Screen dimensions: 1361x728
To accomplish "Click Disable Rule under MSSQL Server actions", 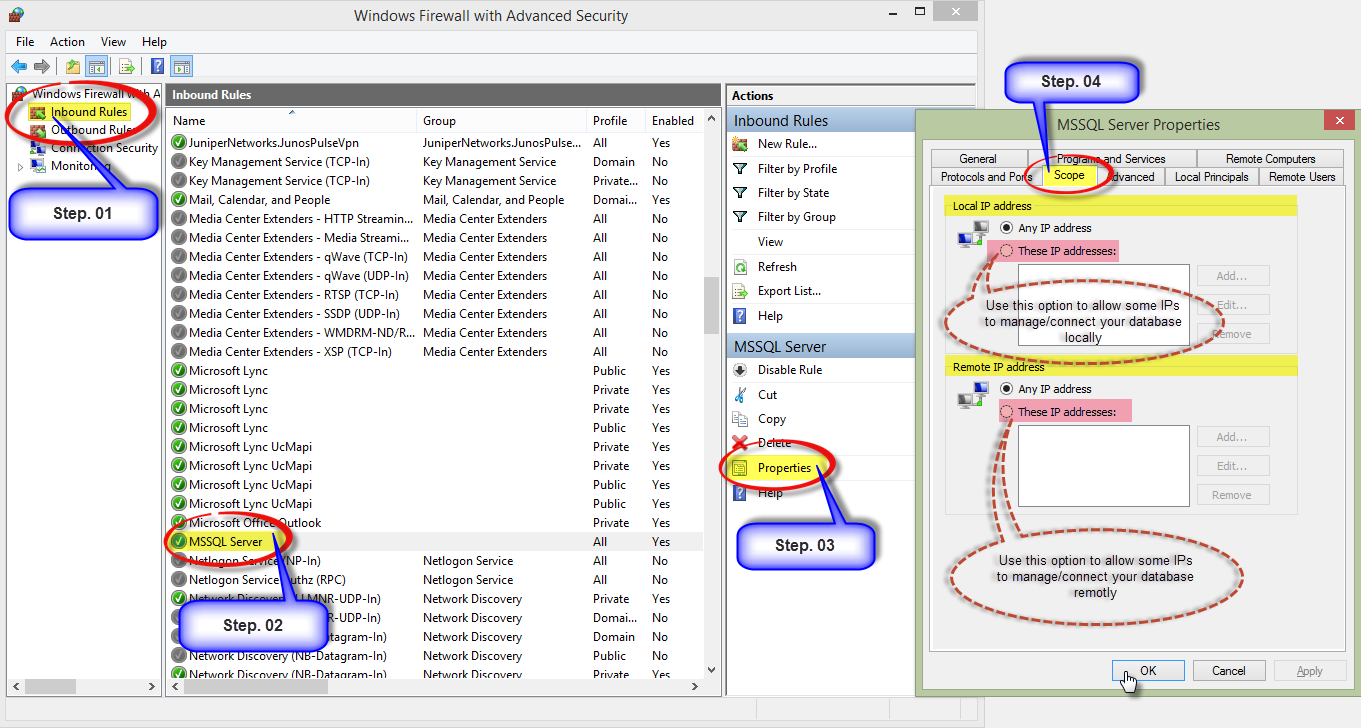I will click(x=789, y=370).
